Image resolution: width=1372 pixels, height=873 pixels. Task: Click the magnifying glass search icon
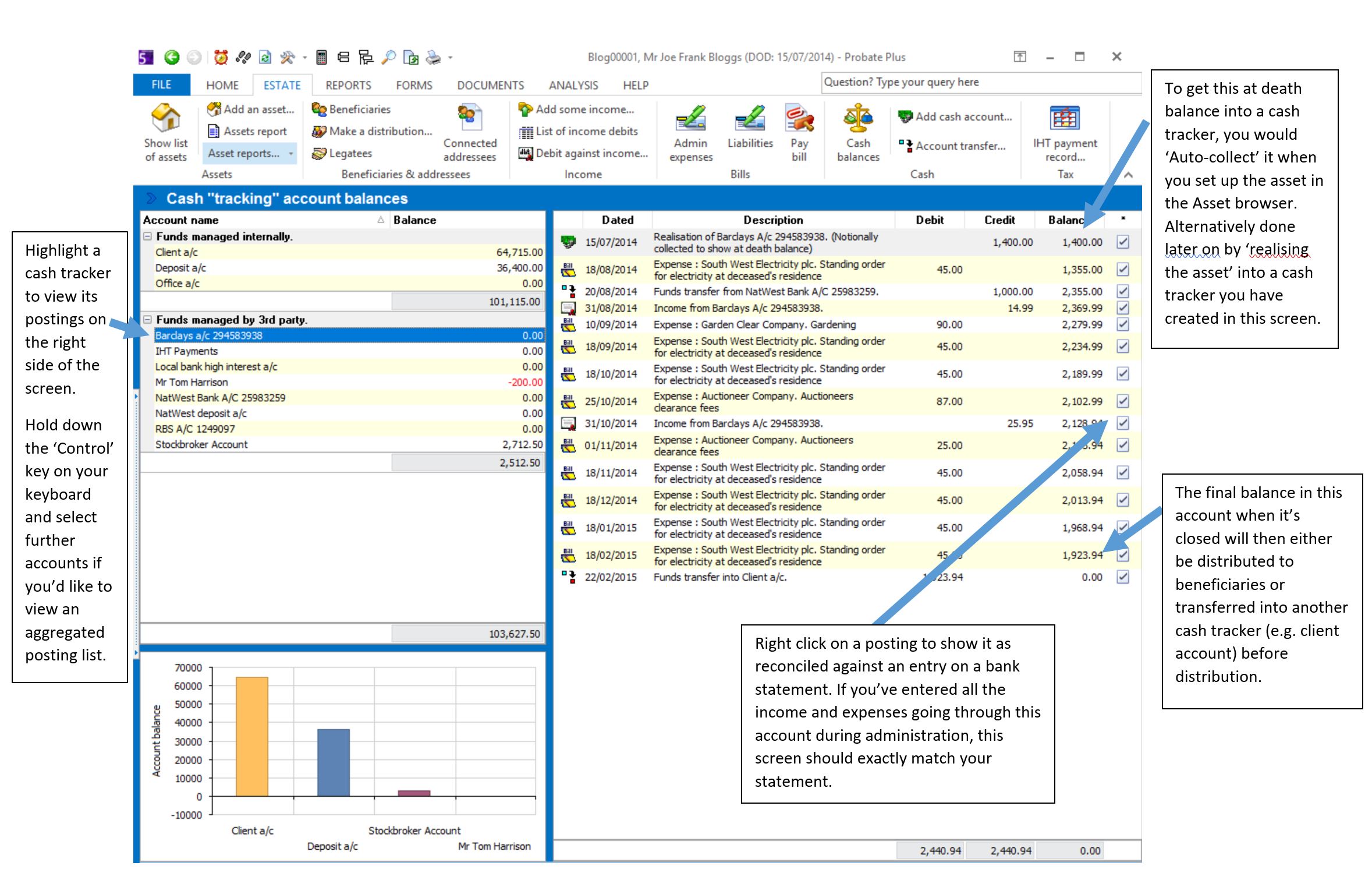point(388,57)
